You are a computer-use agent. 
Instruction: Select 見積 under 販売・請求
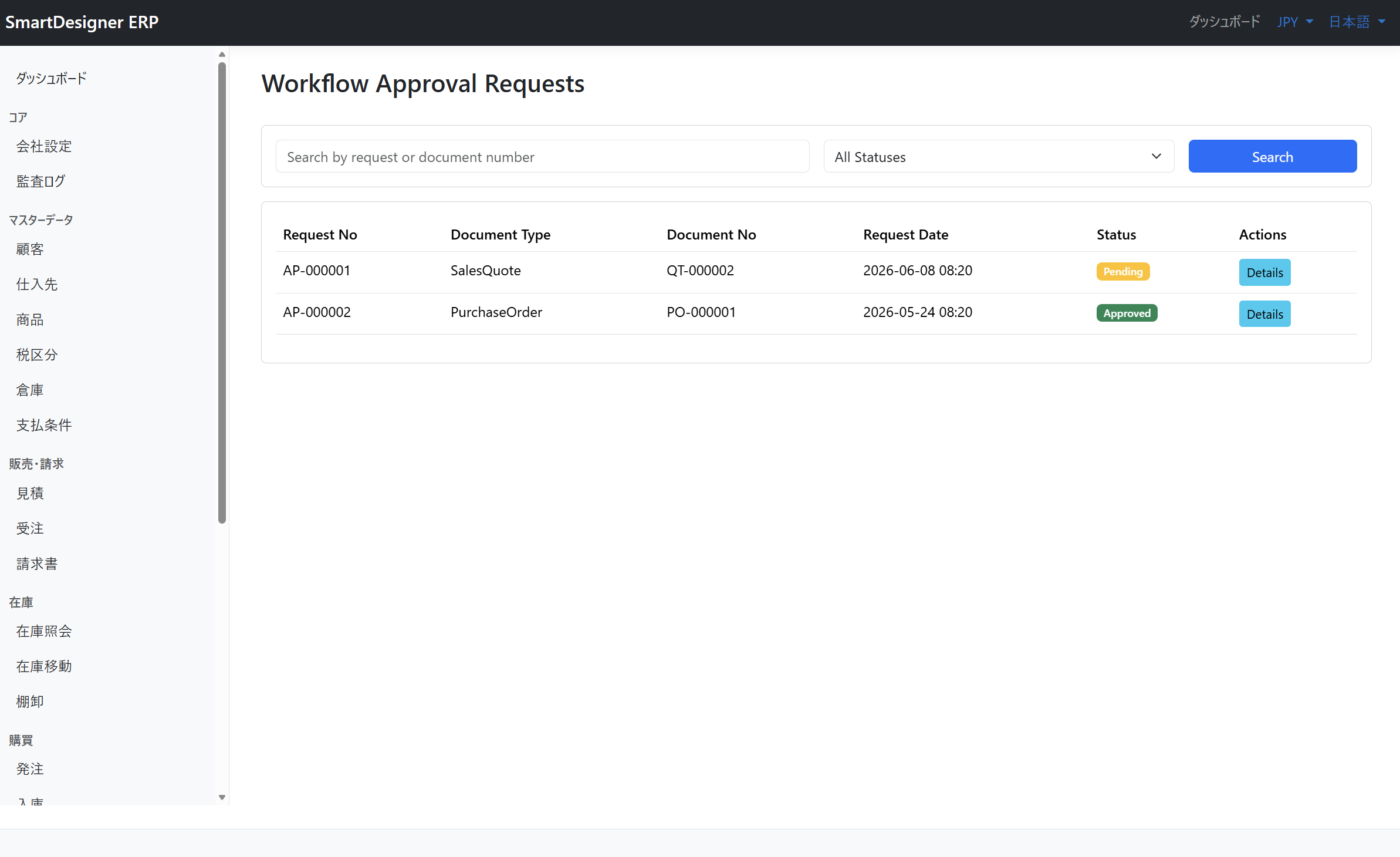click(x=30, y=493)
